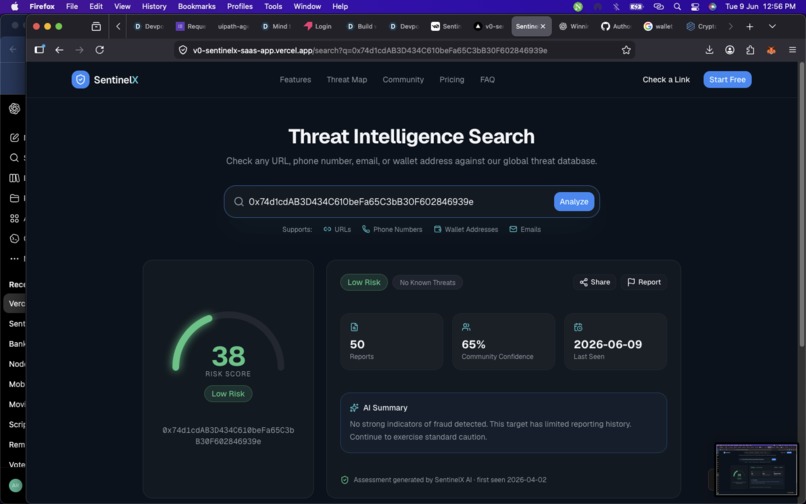Viewport: 806px width, 504px height.
Task: Click the 65% Community Confidence value
Action: pos(473,344)
